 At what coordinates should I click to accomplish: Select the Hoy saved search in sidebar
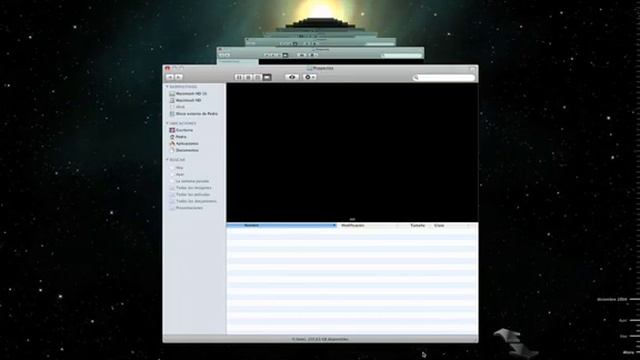pyautogui.click(x=176, y=168)
